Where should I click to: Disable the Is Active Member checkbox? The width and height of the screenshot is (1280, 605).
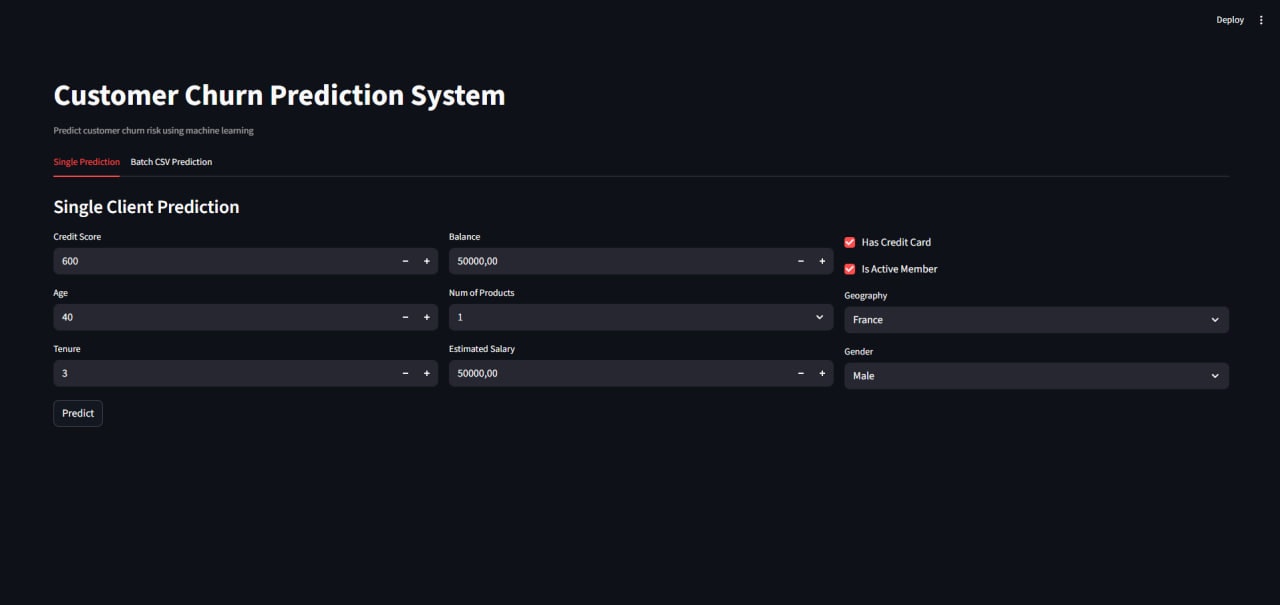pos(850,268)
